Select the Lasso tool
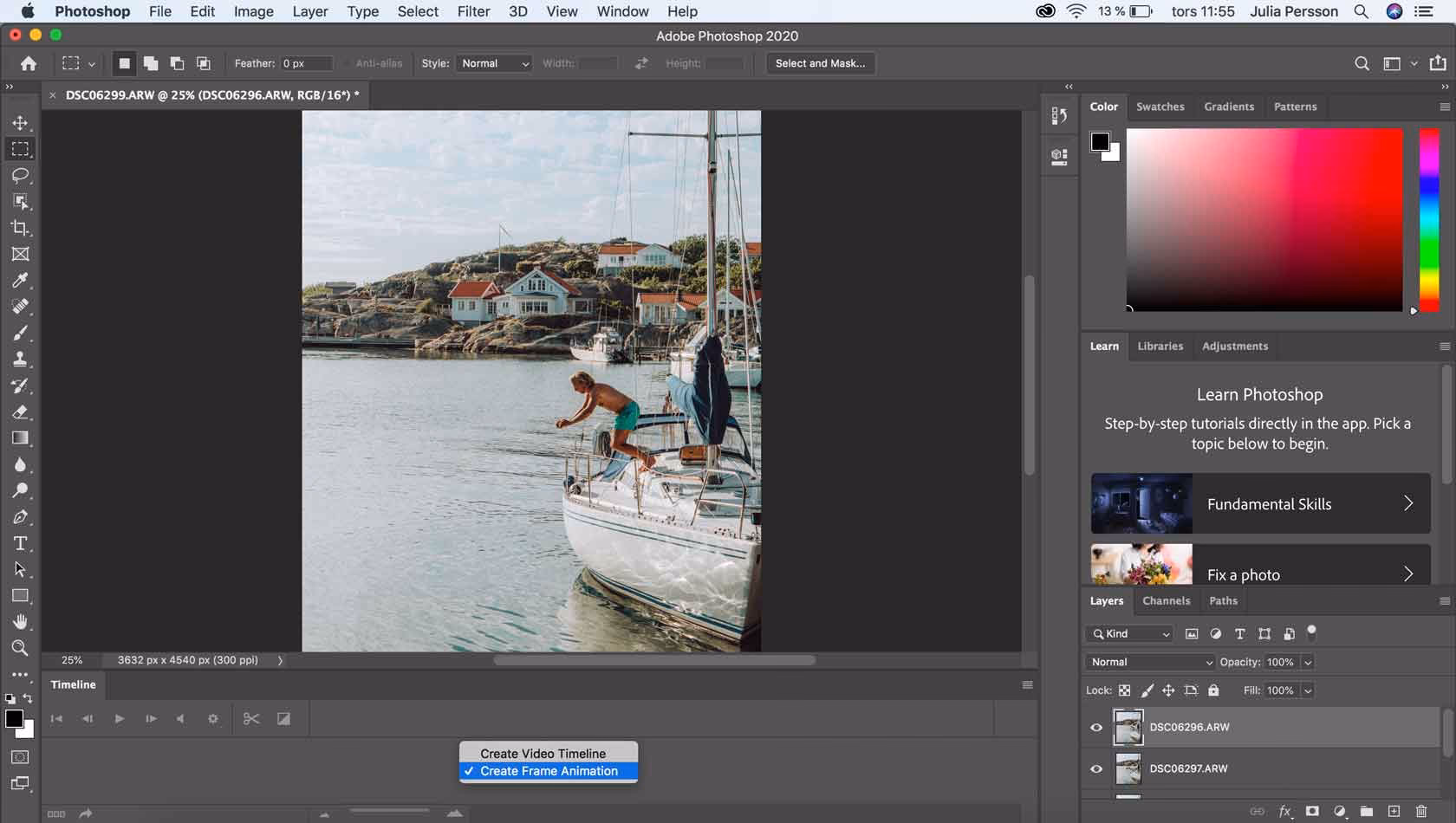Viewport: 1456px width, 823px height. click(21, 175)
